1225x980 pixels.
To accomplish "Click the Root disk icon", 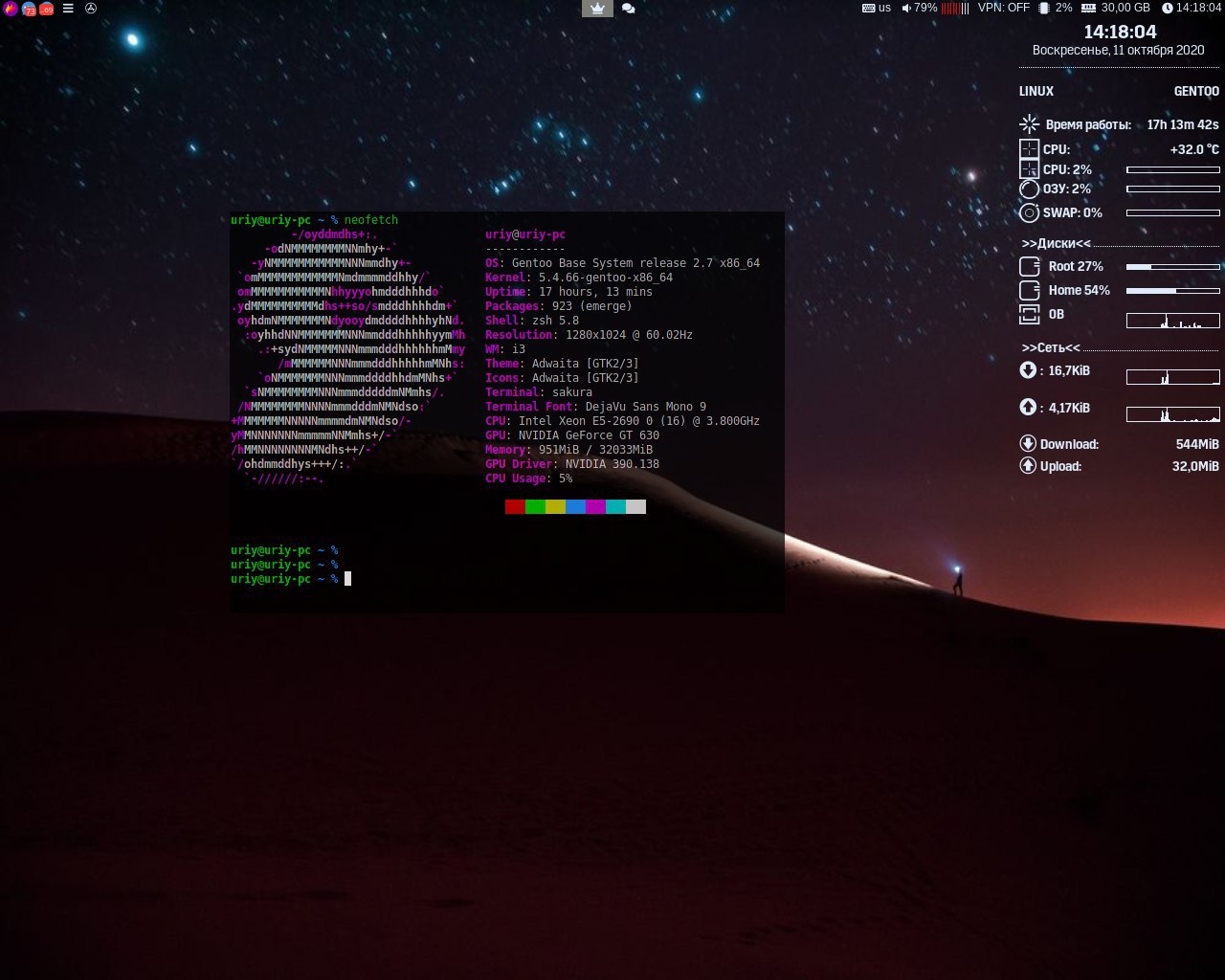I will [x=1029, y=266].
